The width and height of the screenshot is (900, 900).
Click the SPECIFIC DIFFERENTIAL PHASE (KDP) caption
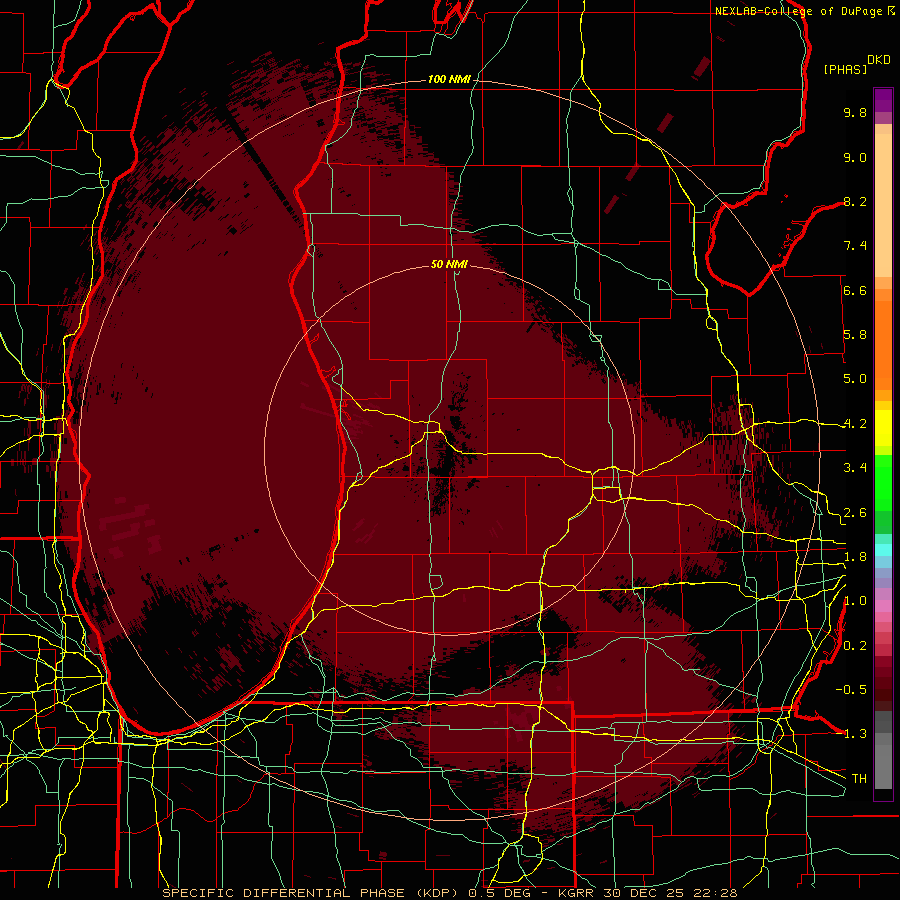tap(312, 893)
